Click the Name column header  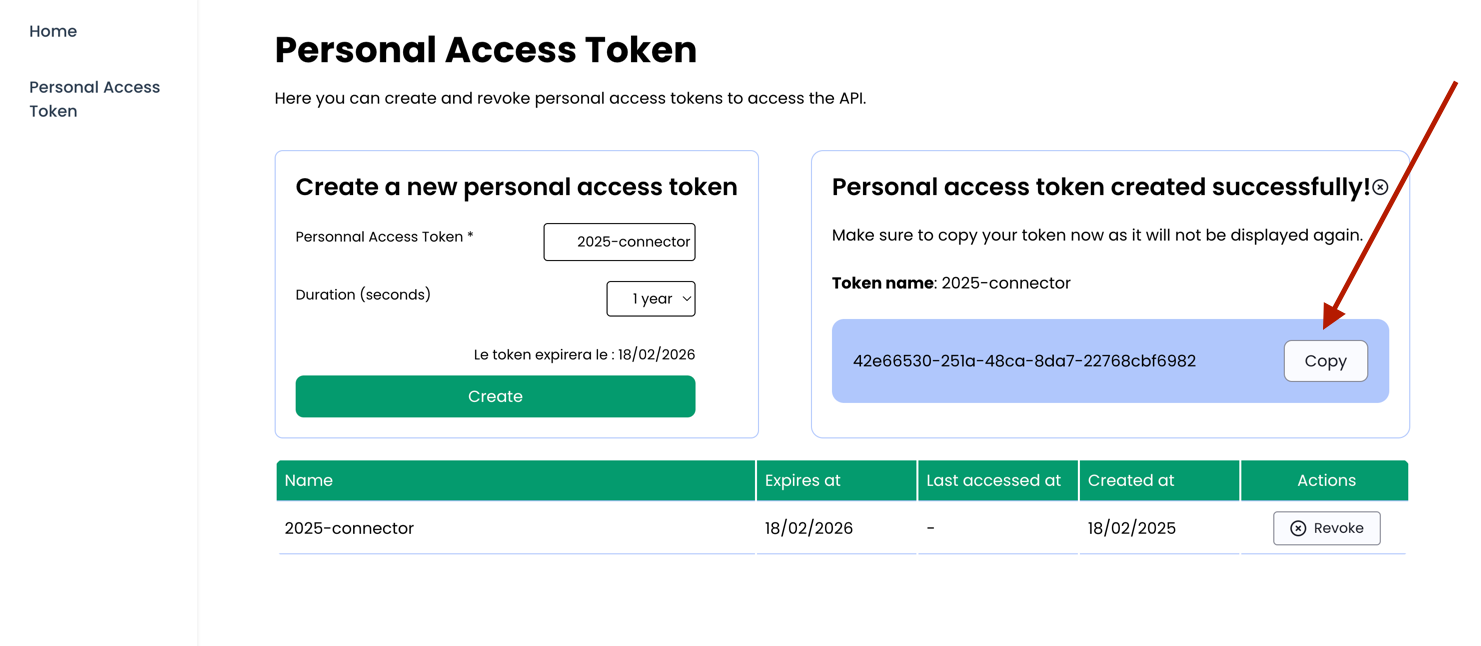[x=308, y=481]
